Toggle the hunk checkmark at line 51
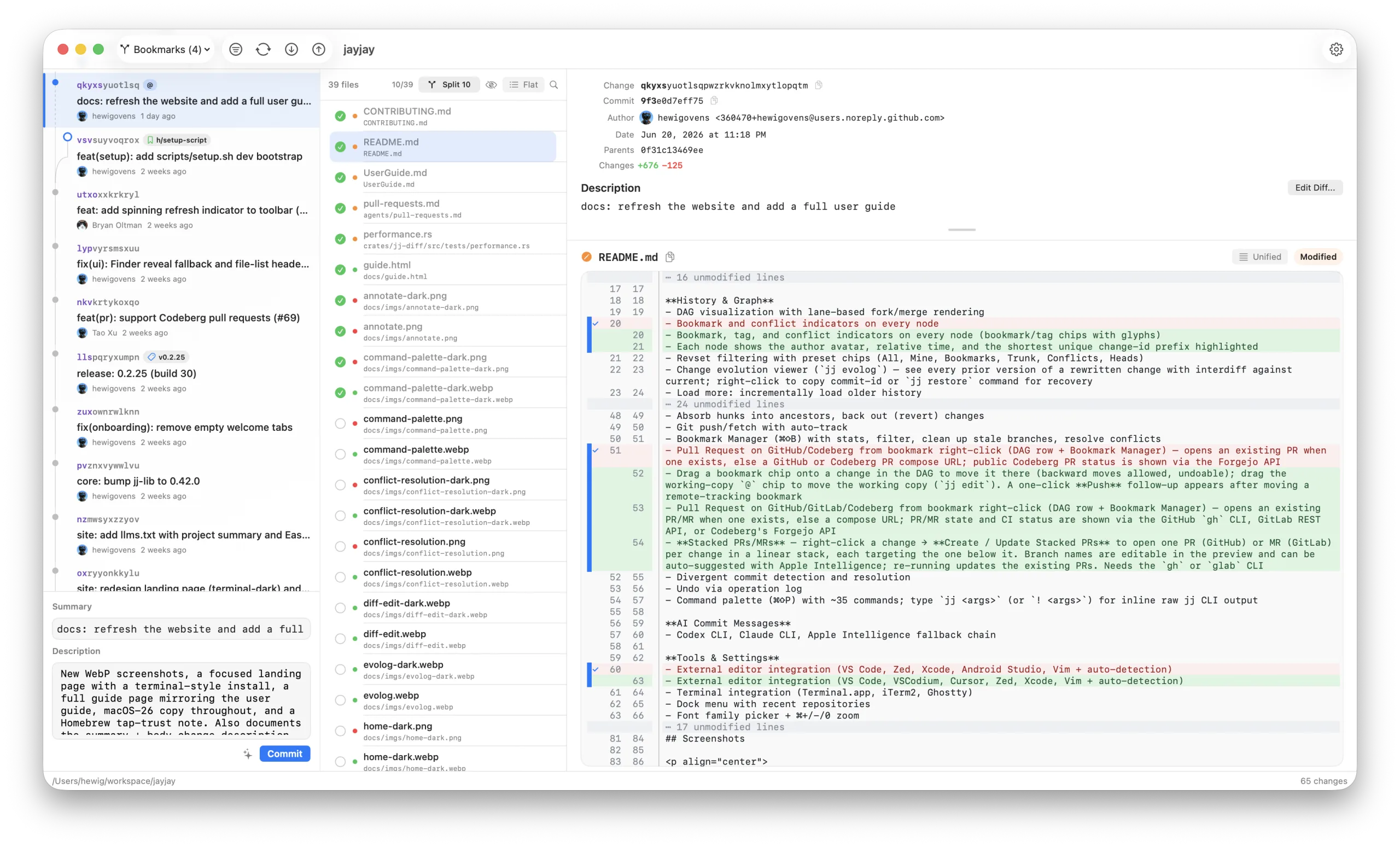Image resolution: width=1400 pixels, height=847 pixels. 596,450
